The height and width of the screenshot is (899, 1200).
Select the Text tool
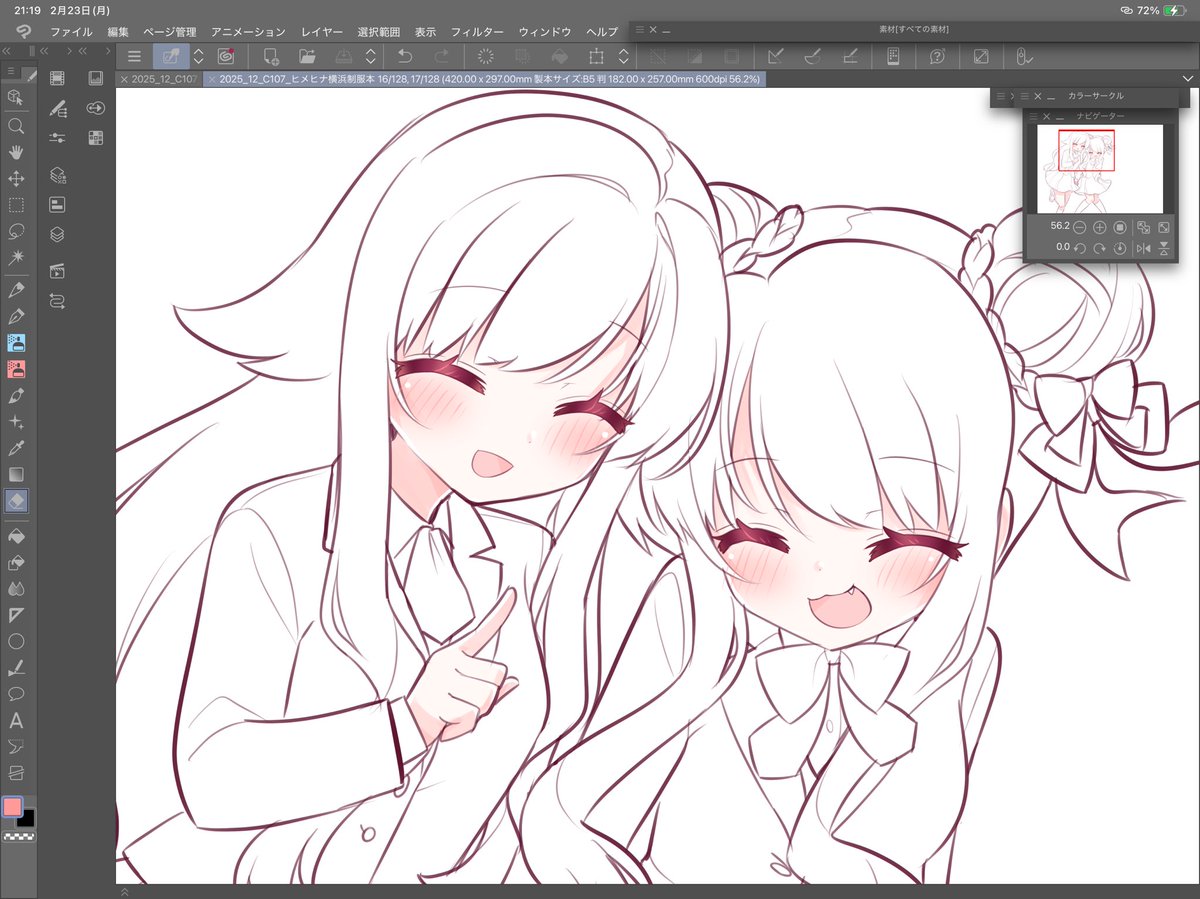15,720
